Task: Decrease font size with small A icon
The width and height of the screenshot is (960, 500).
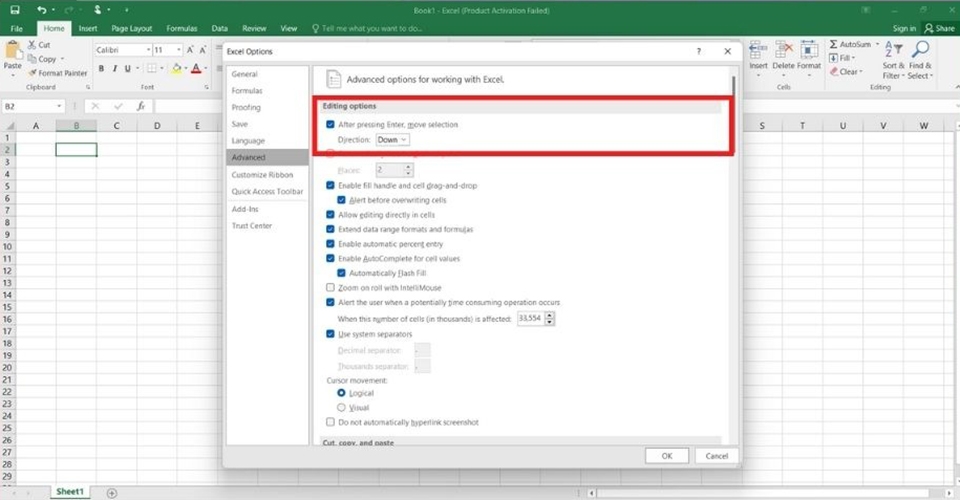Action: (x=202, y=50)
